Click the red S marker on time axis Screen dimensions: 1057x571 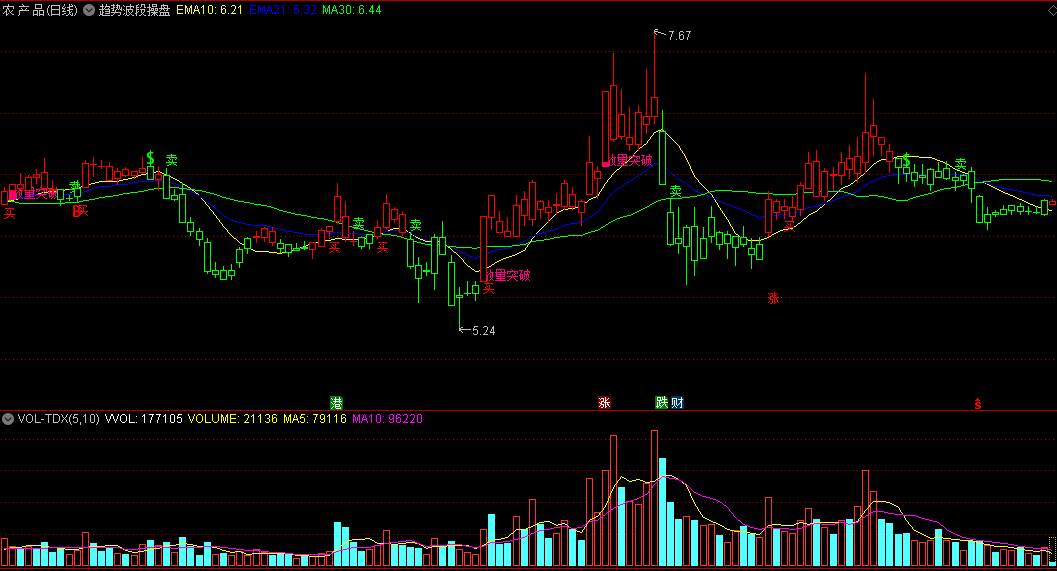[x=977, y=404]
